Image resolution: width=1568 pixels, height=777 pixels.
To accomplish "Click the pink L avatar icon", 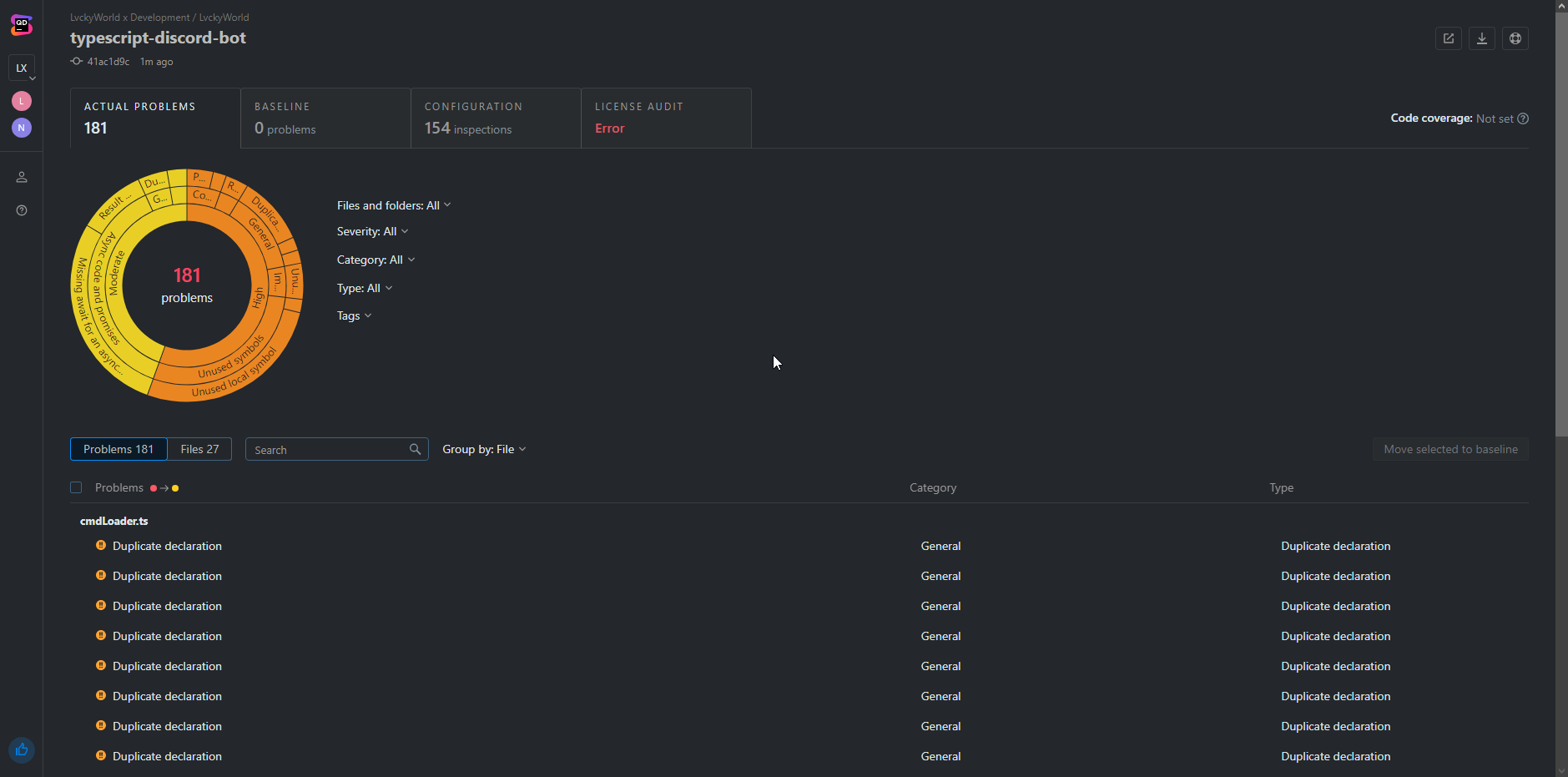I will point(22,101).
